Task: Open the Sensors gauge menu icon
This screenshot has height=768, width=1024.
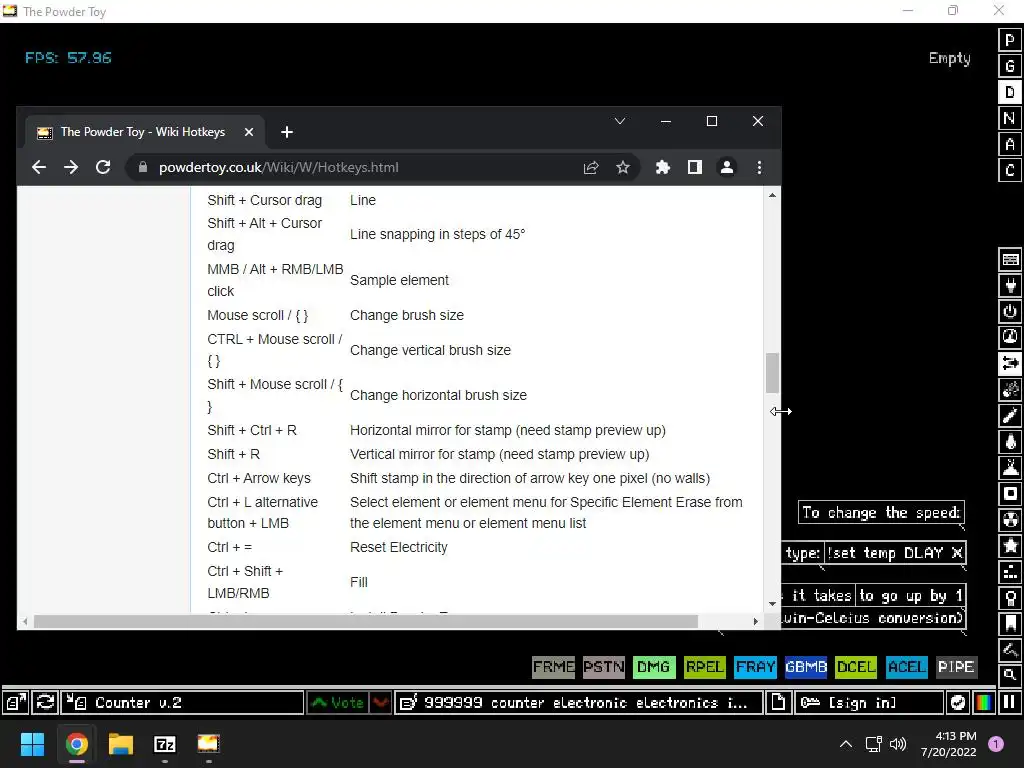Action: click(x=1010, y=338)
